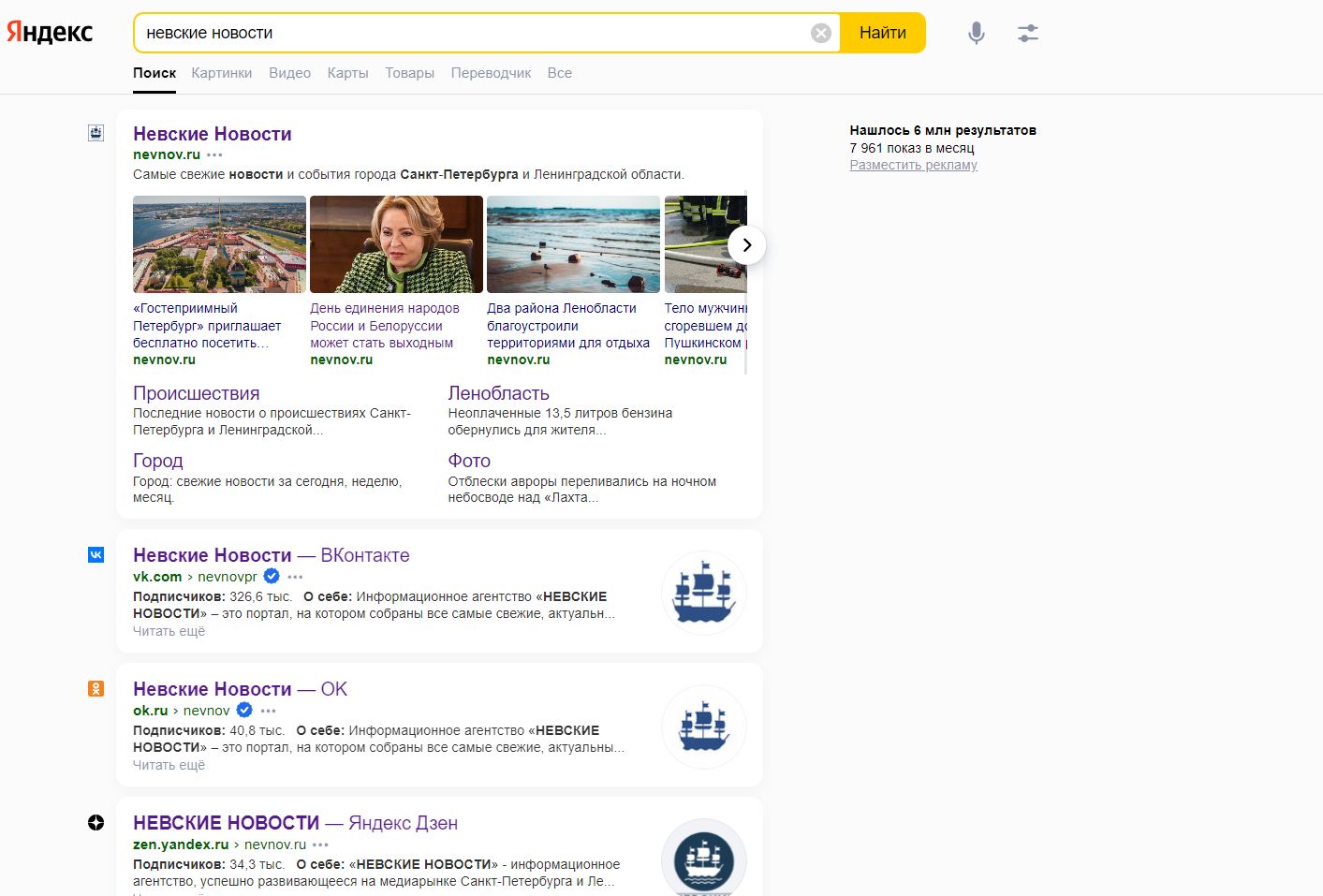The width and height of the screenshot is (1323, 896).
Task: Clear the search query with the X icon
Action: tap(821, 33)
